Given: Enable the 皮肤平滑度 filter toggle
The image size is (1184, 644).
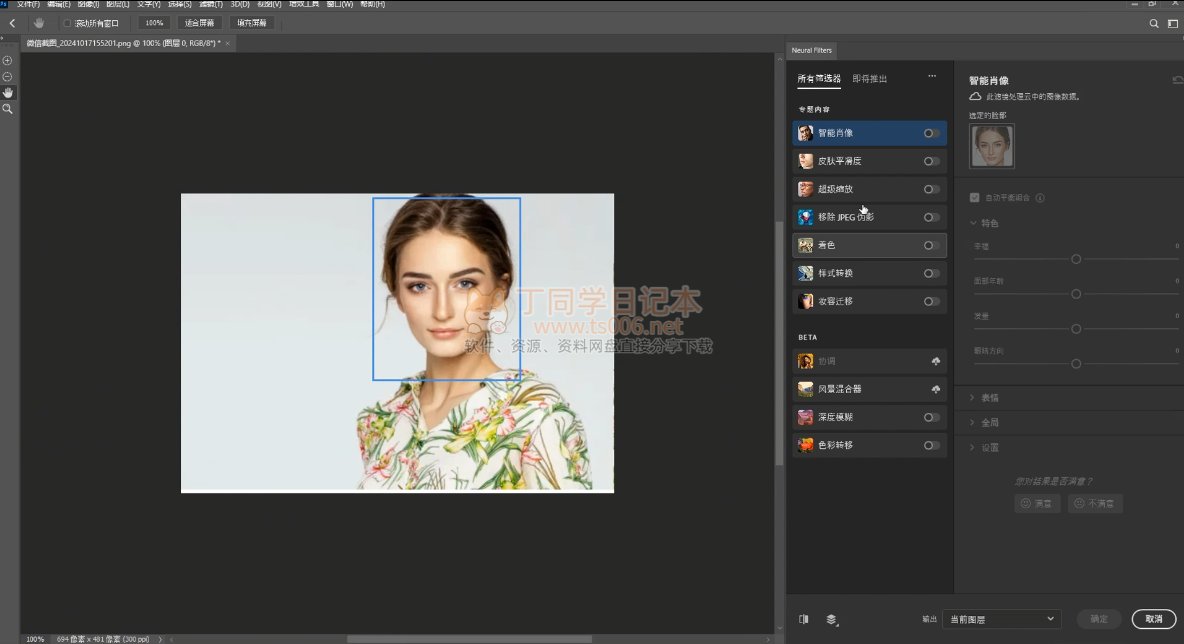Looking at the screenshot, I should [931, 161].
